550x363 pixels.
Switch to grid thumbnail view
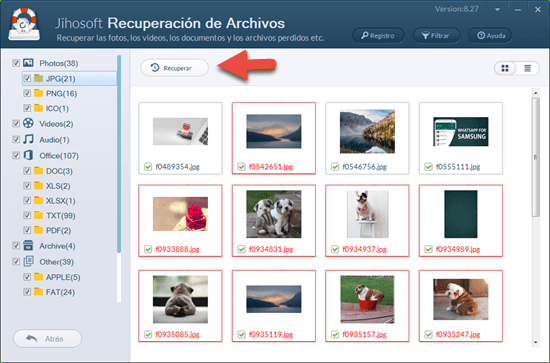click(505, 68)
